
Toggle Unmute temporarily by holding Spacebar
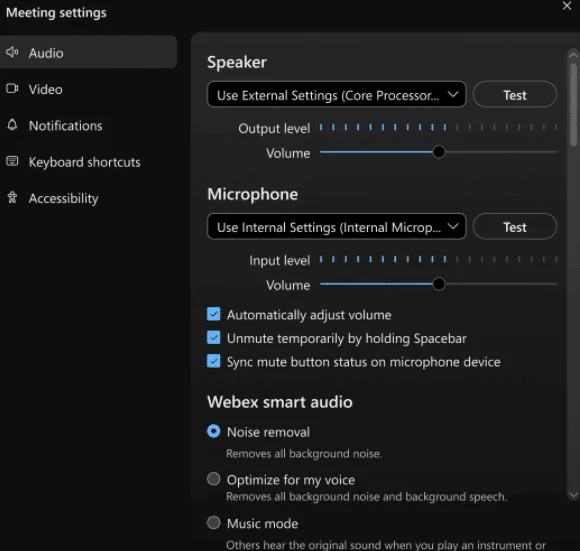tap(213, 337)
